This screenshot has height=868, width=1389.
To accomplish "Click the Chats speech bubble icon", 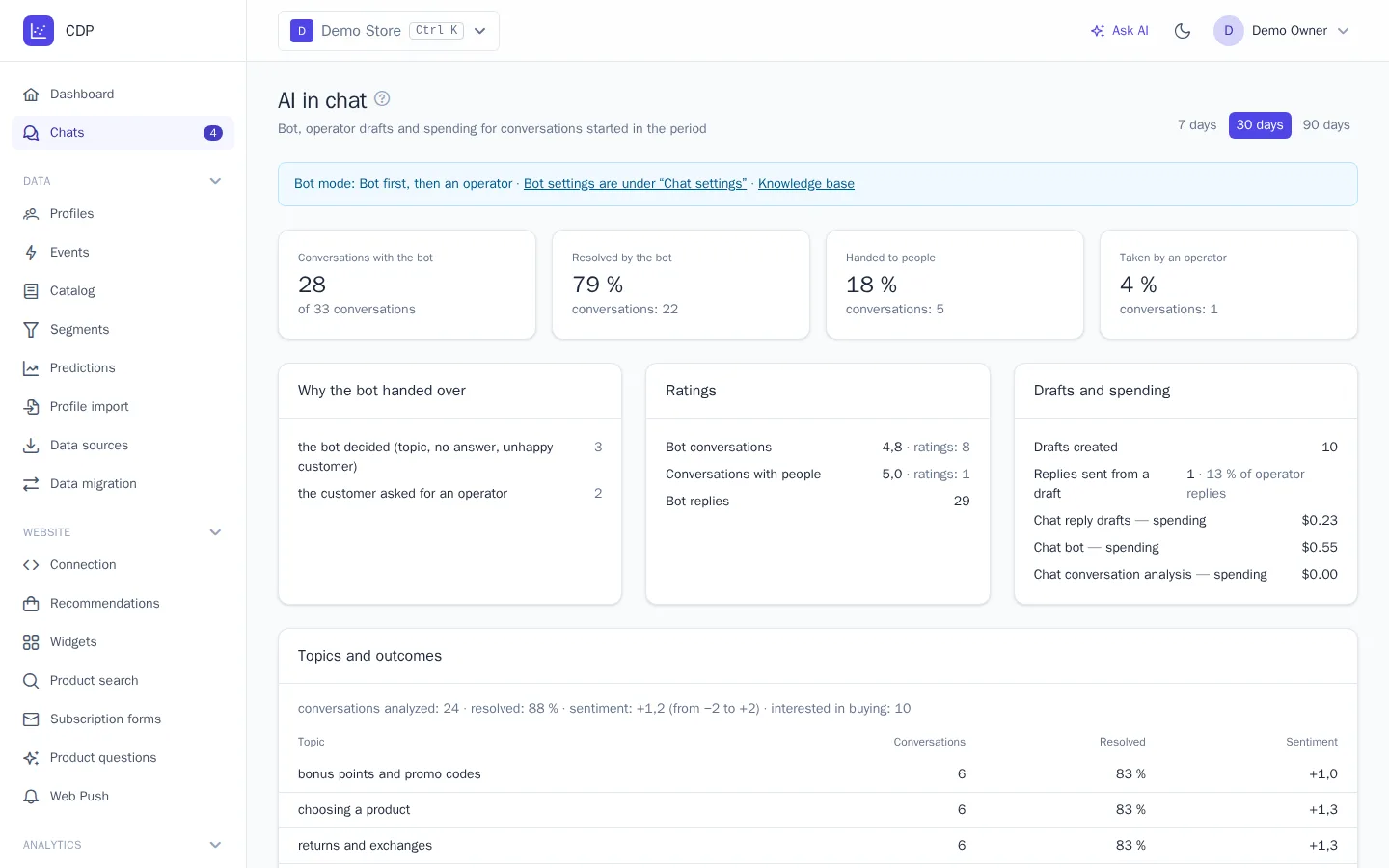I will 31,133.
